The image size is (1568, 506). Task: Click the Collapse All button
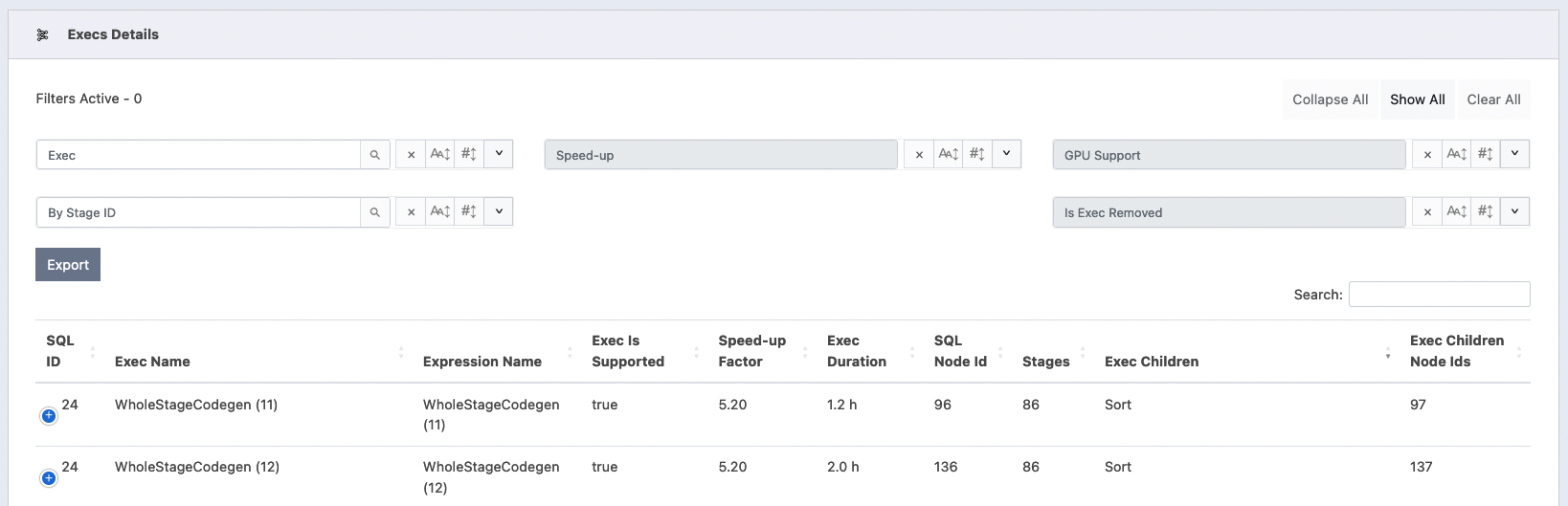[1330, 99]
